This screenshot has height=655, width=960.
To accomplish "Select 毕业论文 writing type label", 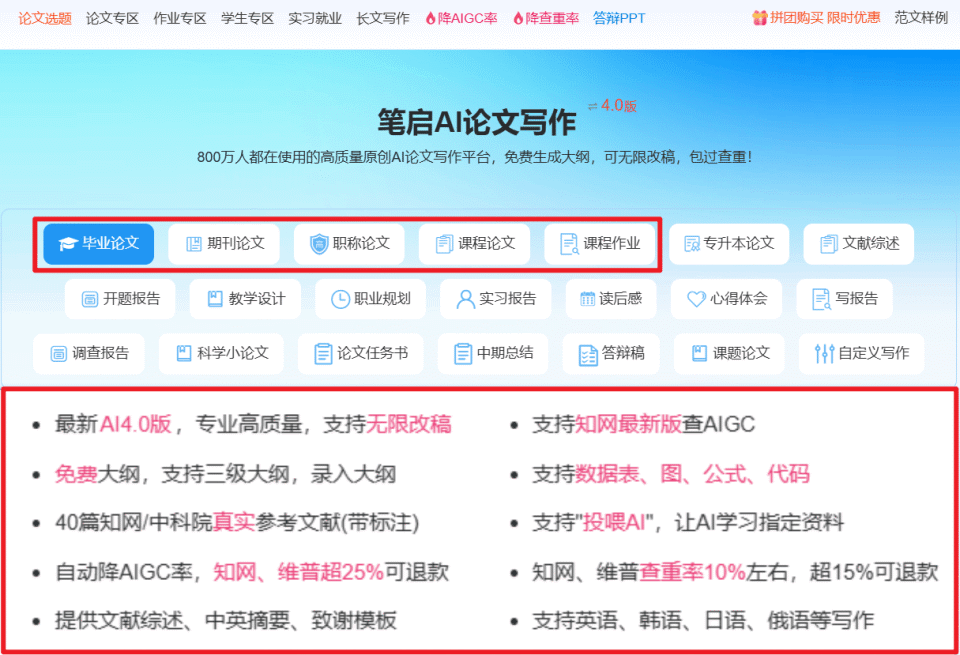I will pyautogui.click(x=111, y=244).
